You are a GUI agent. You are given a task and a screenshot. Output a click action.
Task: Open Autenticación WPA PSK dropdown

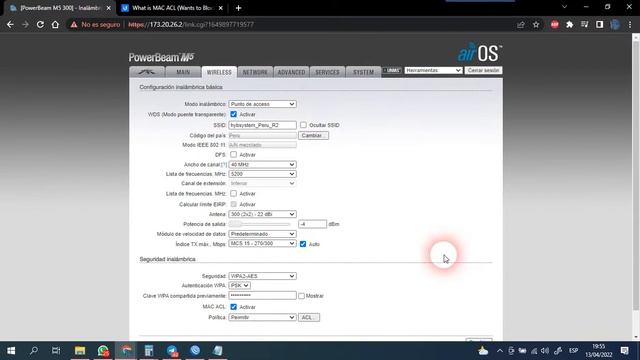coord(240,286)
